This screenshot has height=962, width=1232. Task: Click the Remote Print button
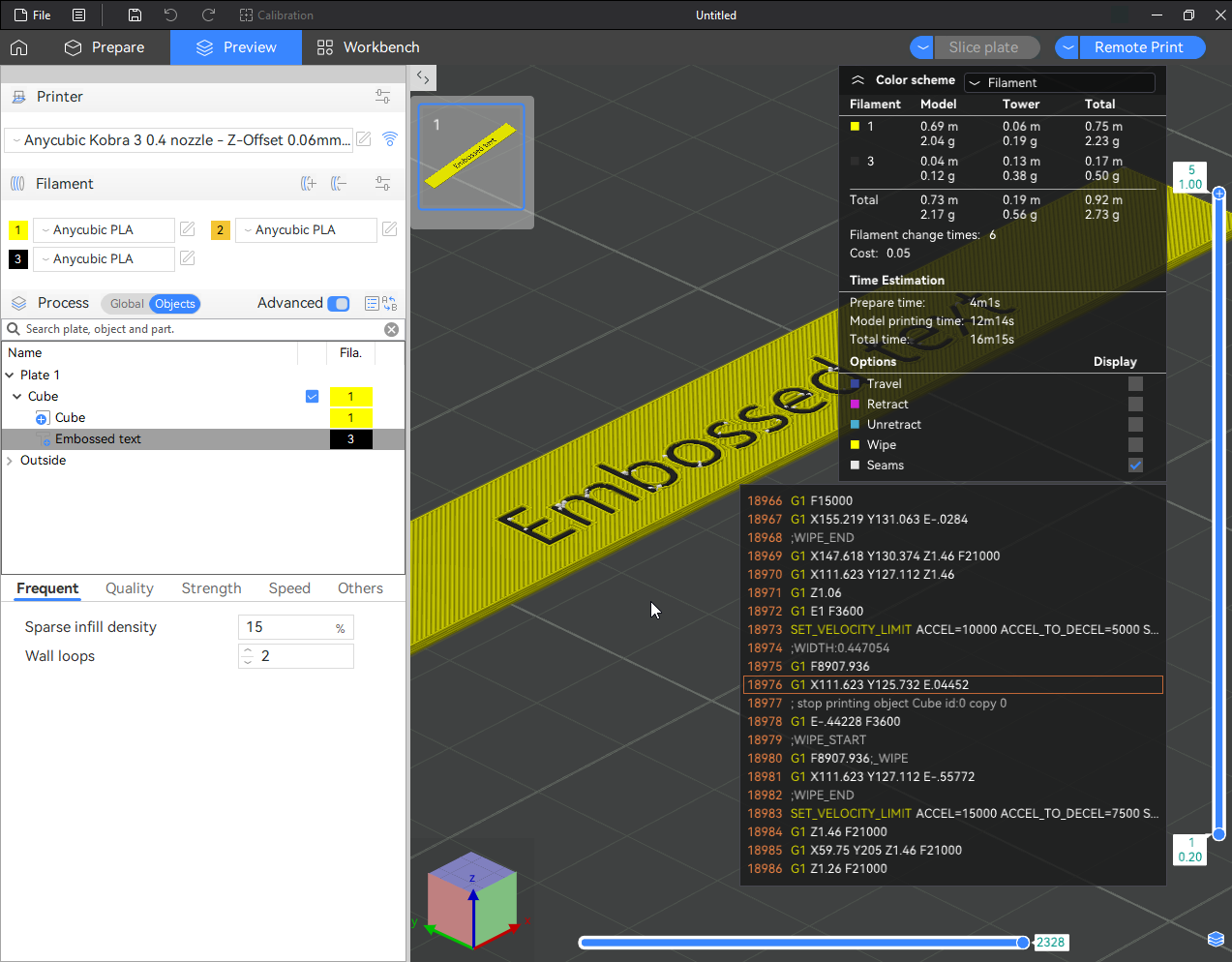(x=1138, y=47)
